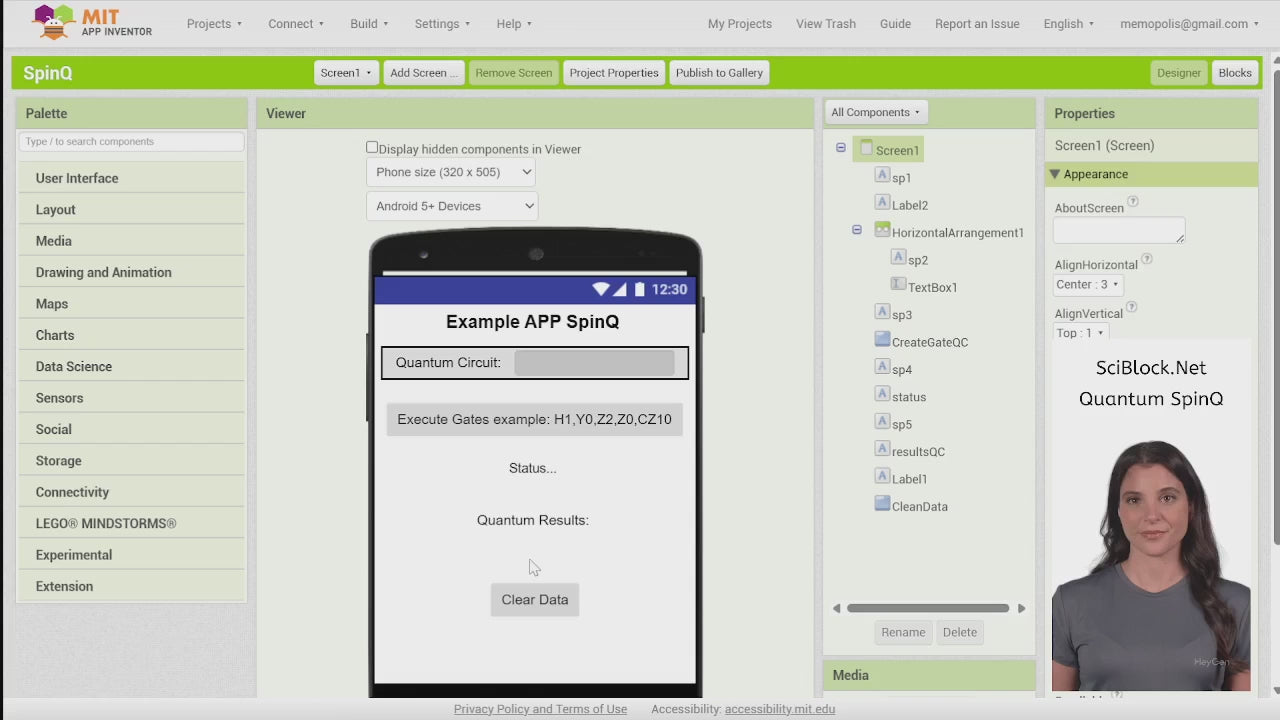Open the Phone size dropdown
This screenshot has height=720, width=1280.
(453, 172)
